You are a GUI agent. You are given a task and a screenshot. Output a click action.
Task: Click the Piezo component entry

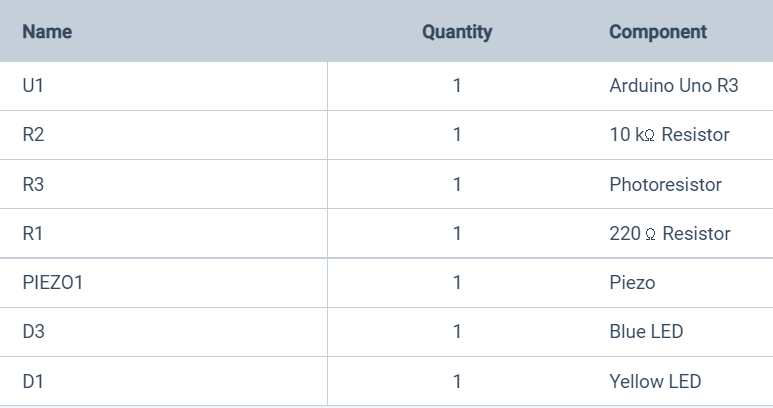[632, 282]
